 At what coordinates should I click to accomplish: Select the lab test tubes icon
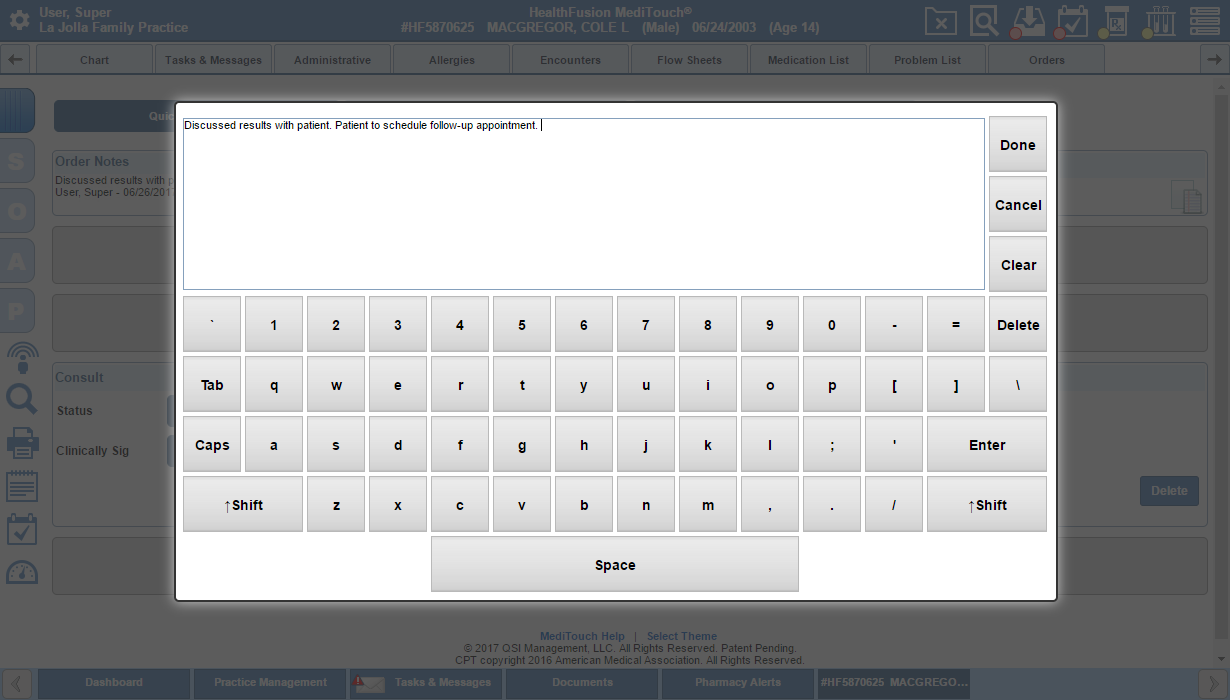[x=1158, y=20]
